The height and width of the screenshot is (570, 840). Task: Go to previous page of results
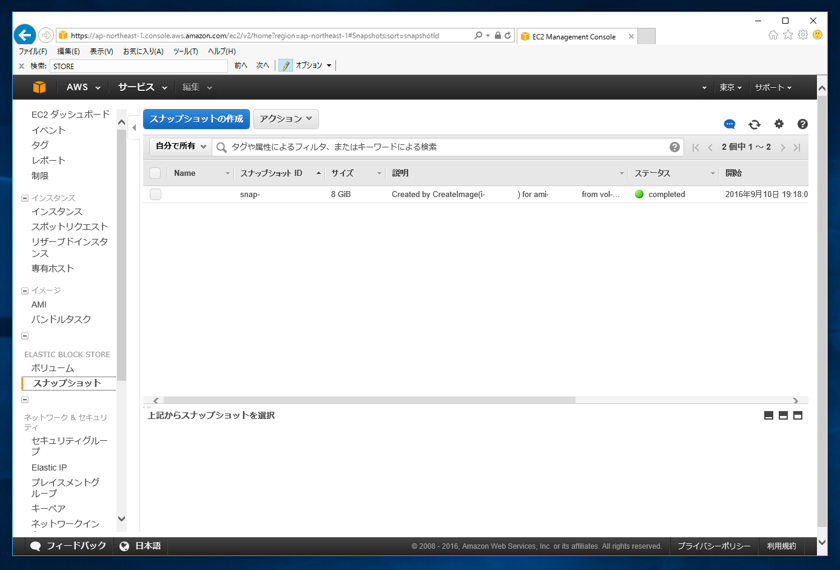[710, 147]
